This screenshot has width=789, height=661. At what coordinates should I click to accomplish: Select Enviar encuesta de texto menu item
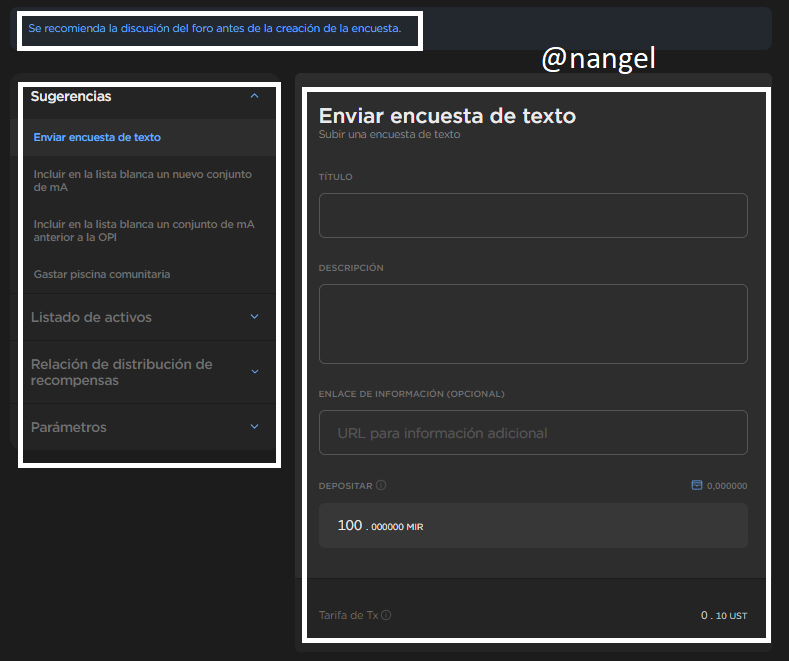97,137
